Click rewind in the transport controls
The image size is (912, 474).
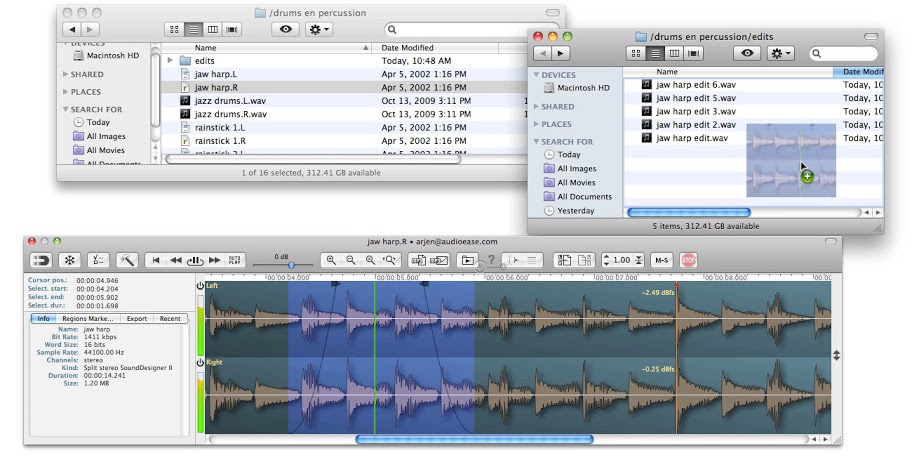tap(176, 260)
